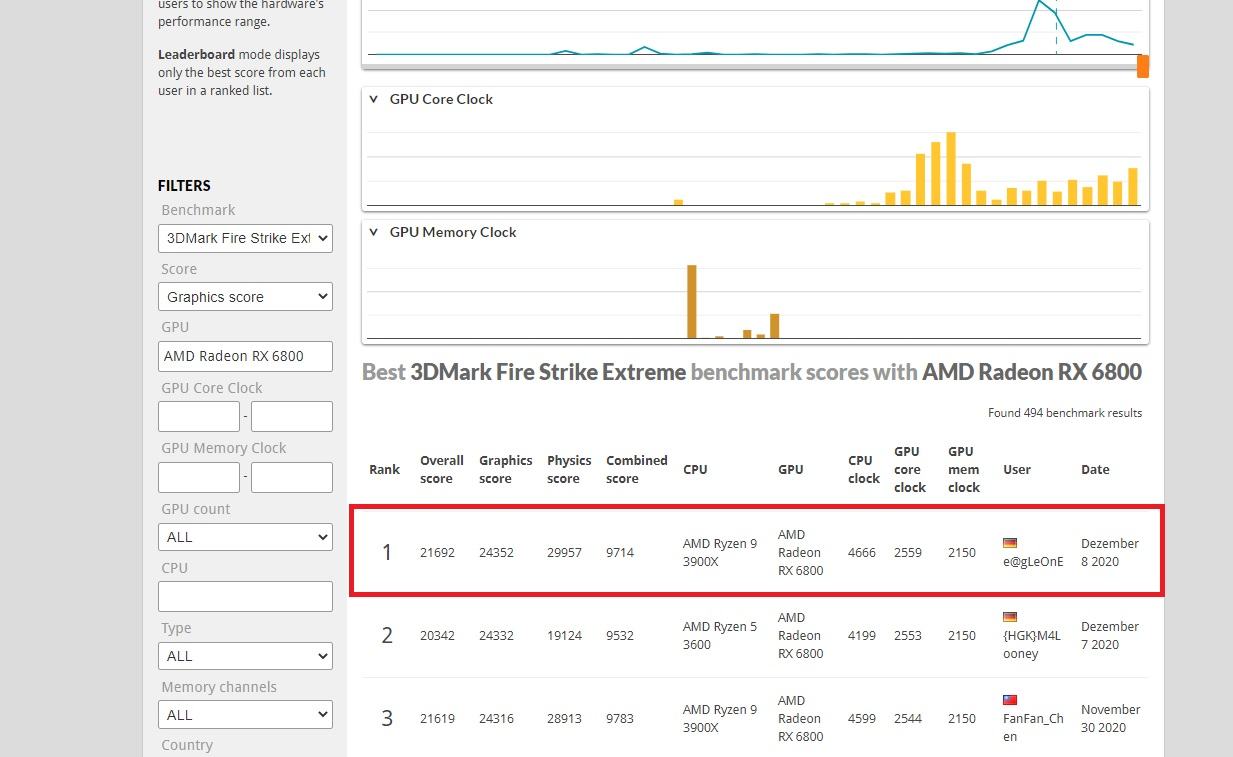
Task: Click the GPU filter field with AMD Radeon RX 6800
Action: [x=245, y=356]
